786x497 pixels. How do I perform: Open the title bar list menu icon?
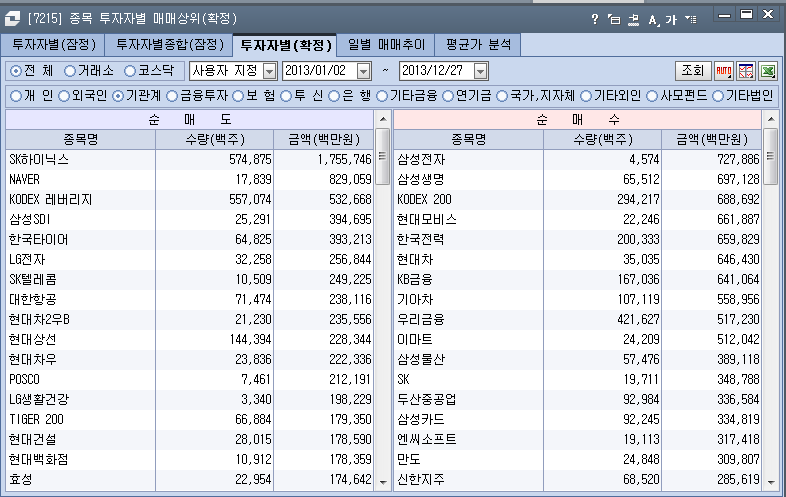[691, 18]
